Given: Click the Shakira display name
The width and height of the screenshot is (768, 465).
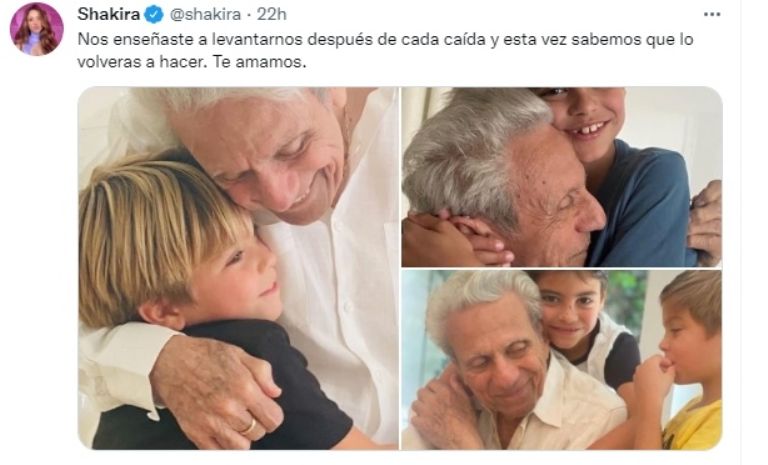Looking at the screenshot, I should (109, 15).
